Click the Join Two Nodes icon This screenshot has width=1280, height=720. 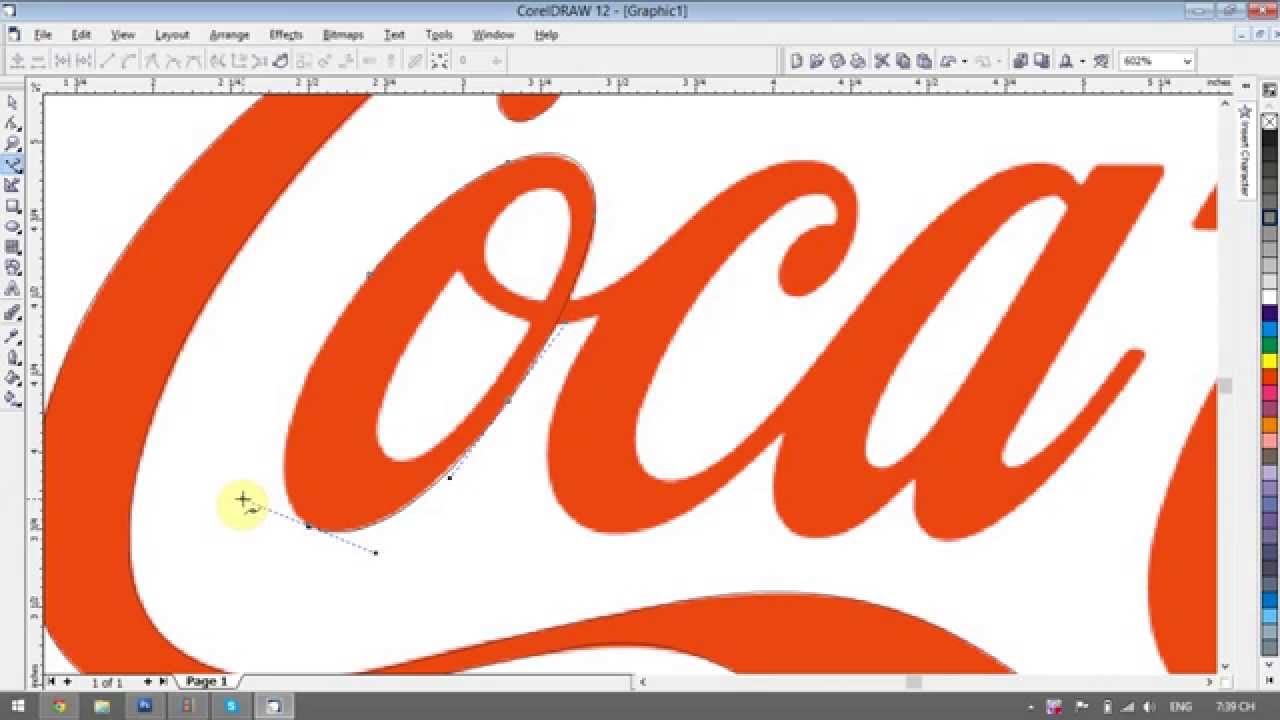tap(62, 61)
